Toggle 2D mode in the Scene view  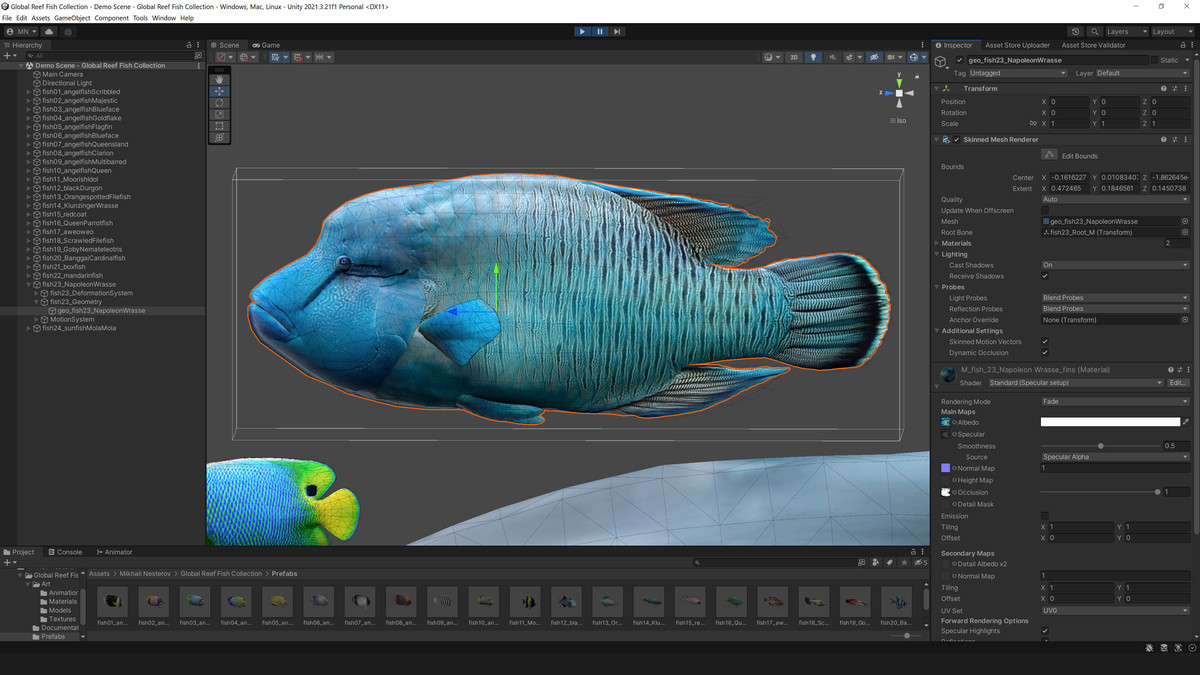[793, 57]
